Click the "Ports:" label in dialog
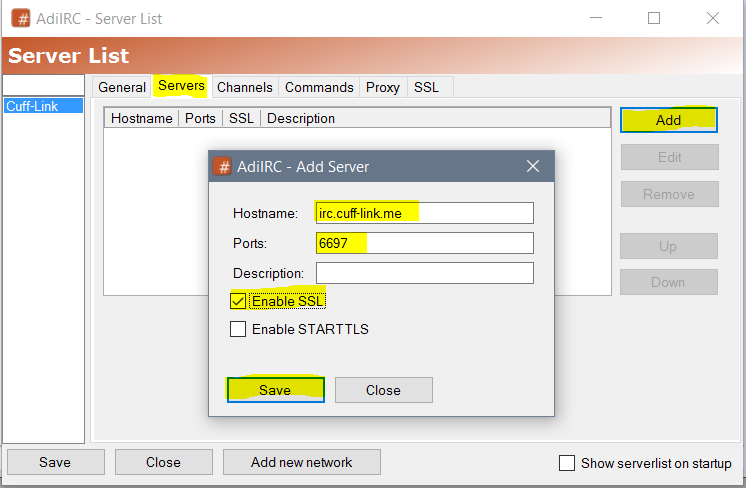 tap(250, 243)
